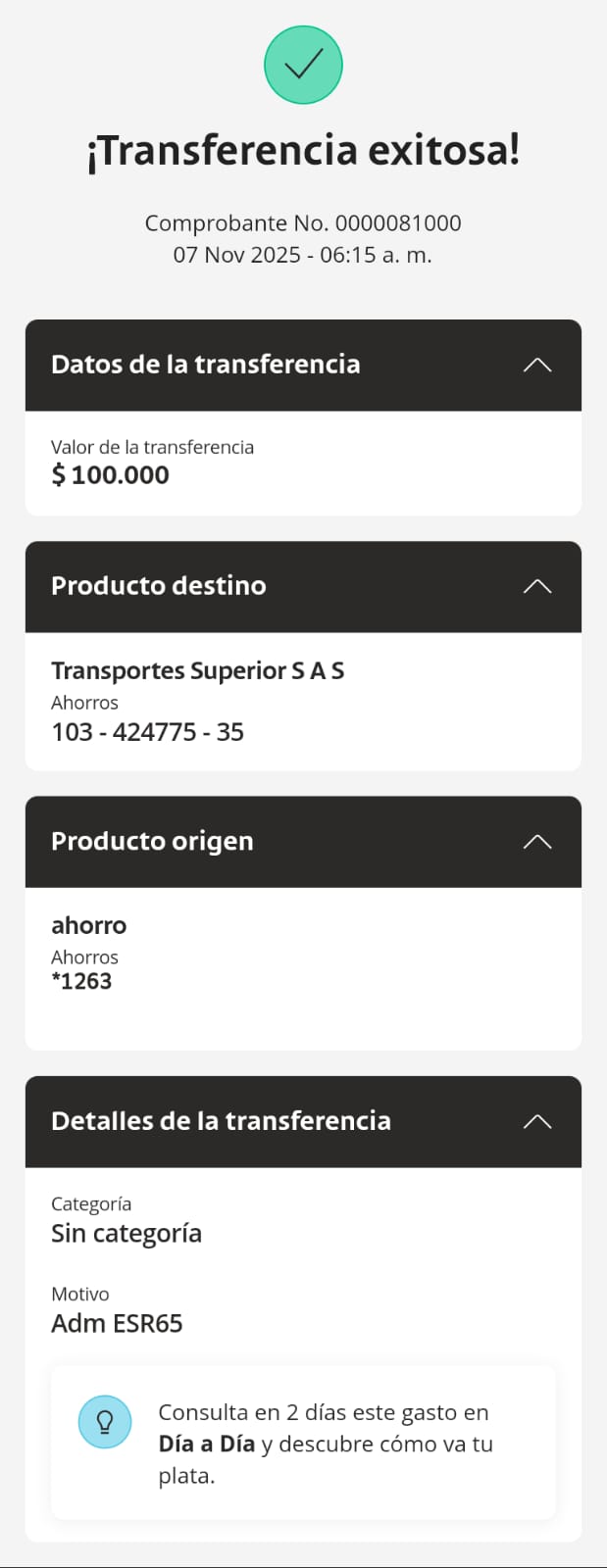This screenshot has height=1568, width=607.
Task: Click the date 07 Nov 2025 line
Action: tap(303, 255)
